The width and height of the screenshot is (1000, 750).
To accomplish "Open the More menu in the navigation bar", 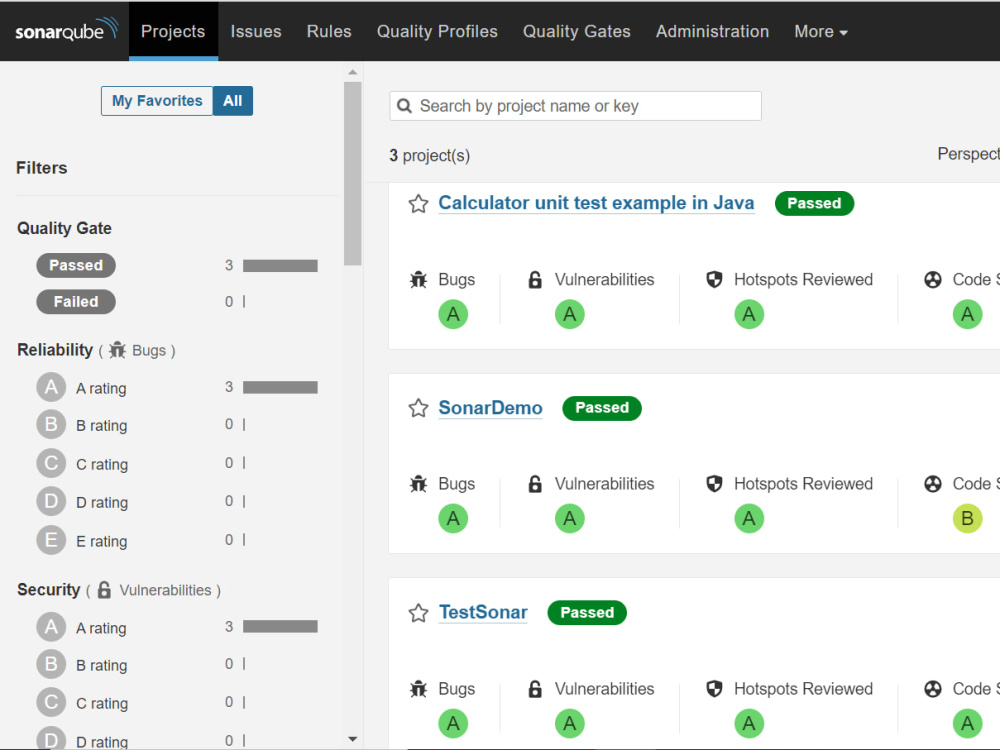I will [x=820, y=31].
